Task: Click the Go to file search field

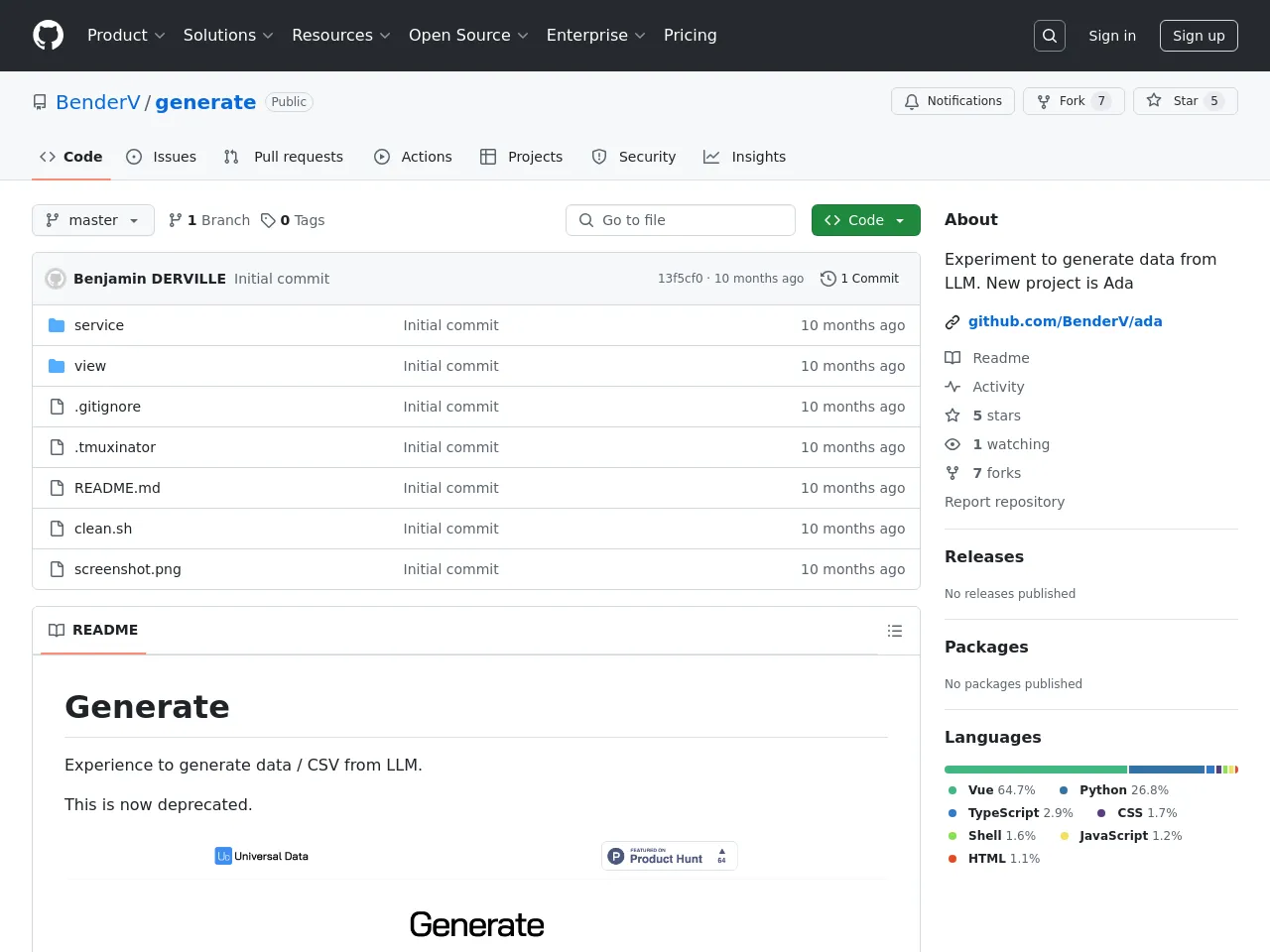Action: (x=681, y=220)
